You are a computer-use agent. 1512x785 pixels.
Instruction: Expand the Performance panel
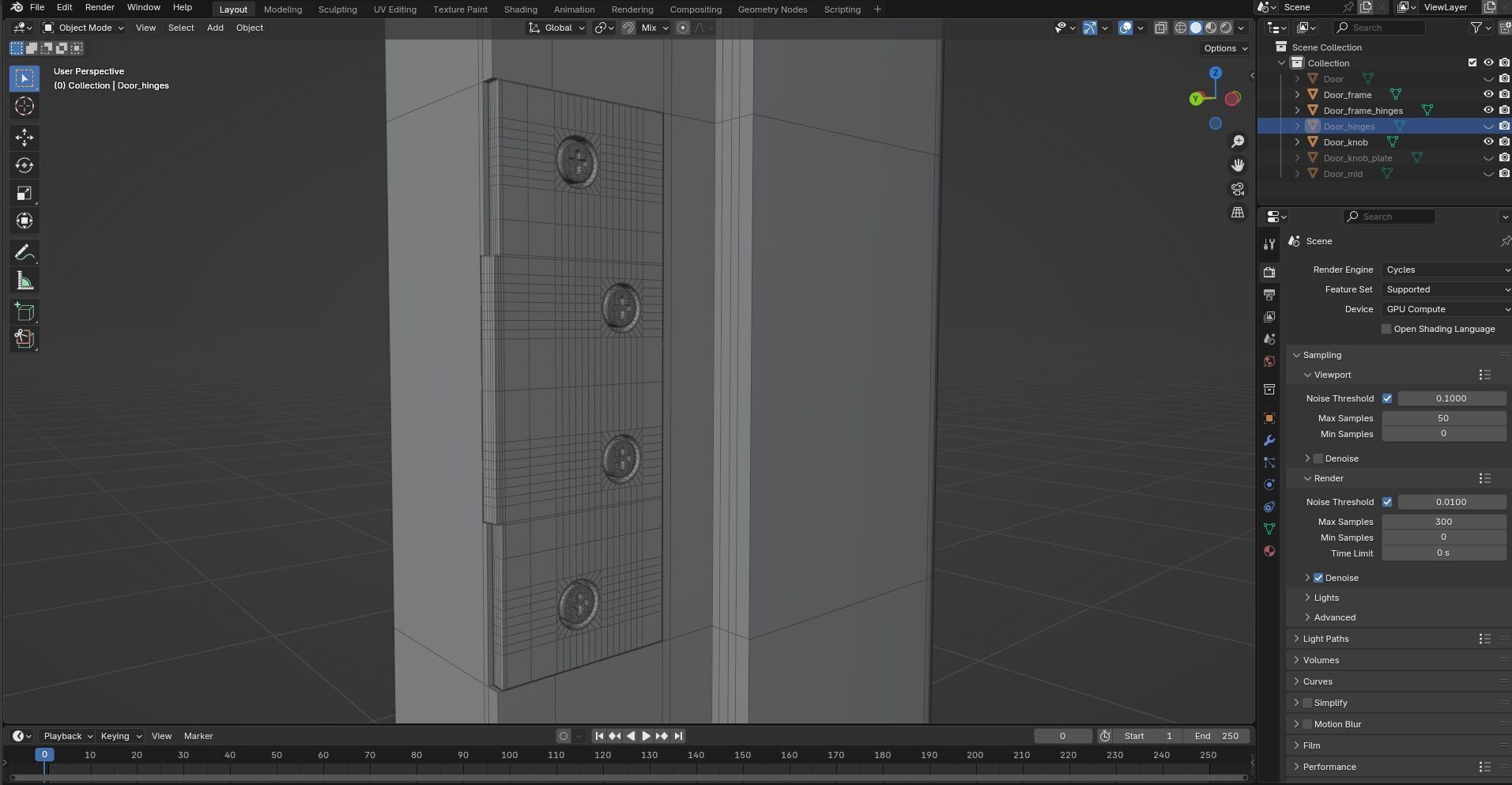pyautogui.click(x=1329, y=767)
